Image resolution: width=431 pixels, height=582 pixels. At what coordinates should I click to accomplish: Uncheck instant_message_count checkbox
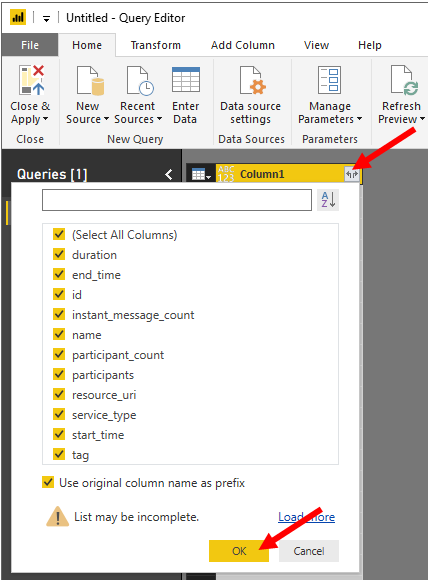59,314
